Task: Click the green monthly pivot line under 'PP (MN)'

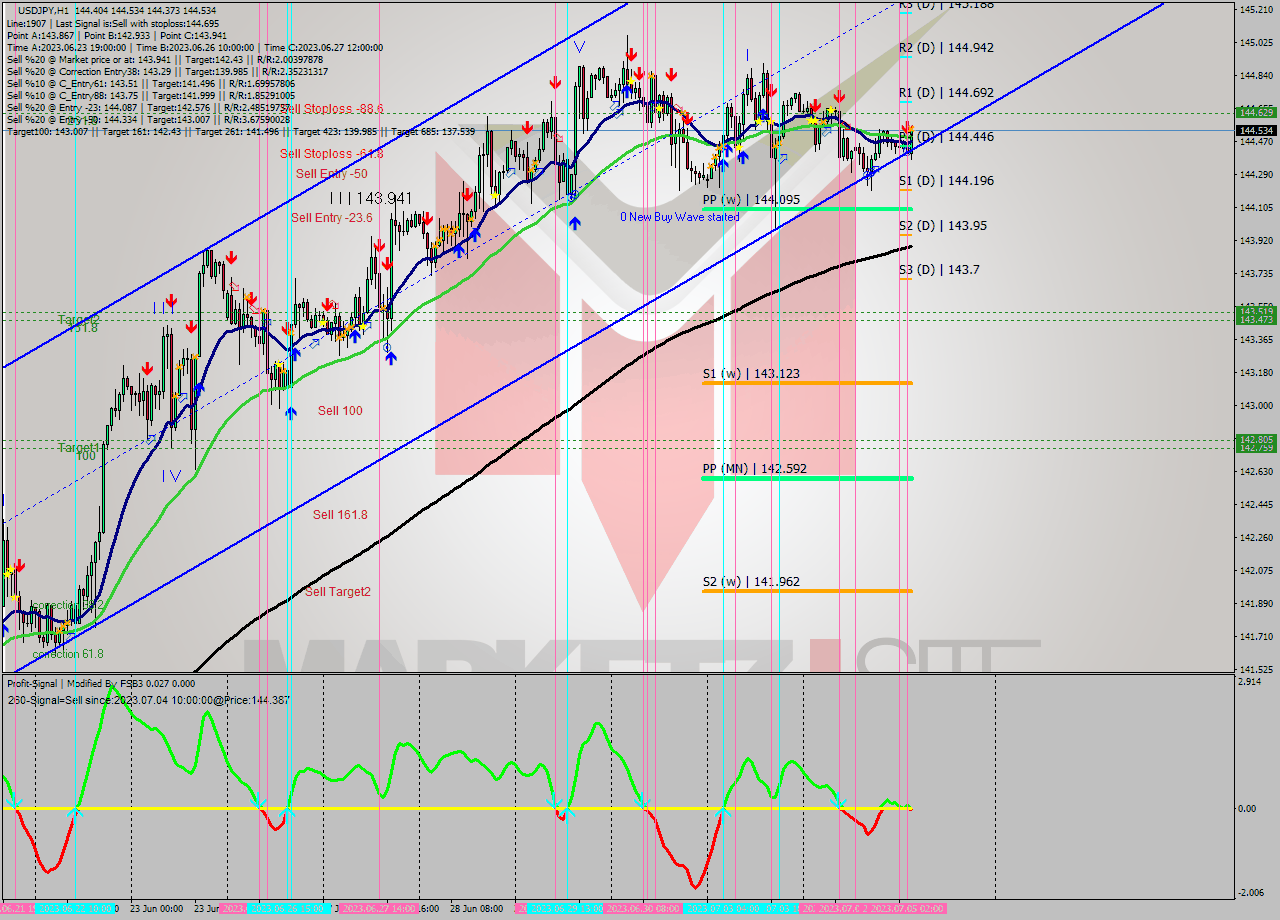Action: [807, 478]
